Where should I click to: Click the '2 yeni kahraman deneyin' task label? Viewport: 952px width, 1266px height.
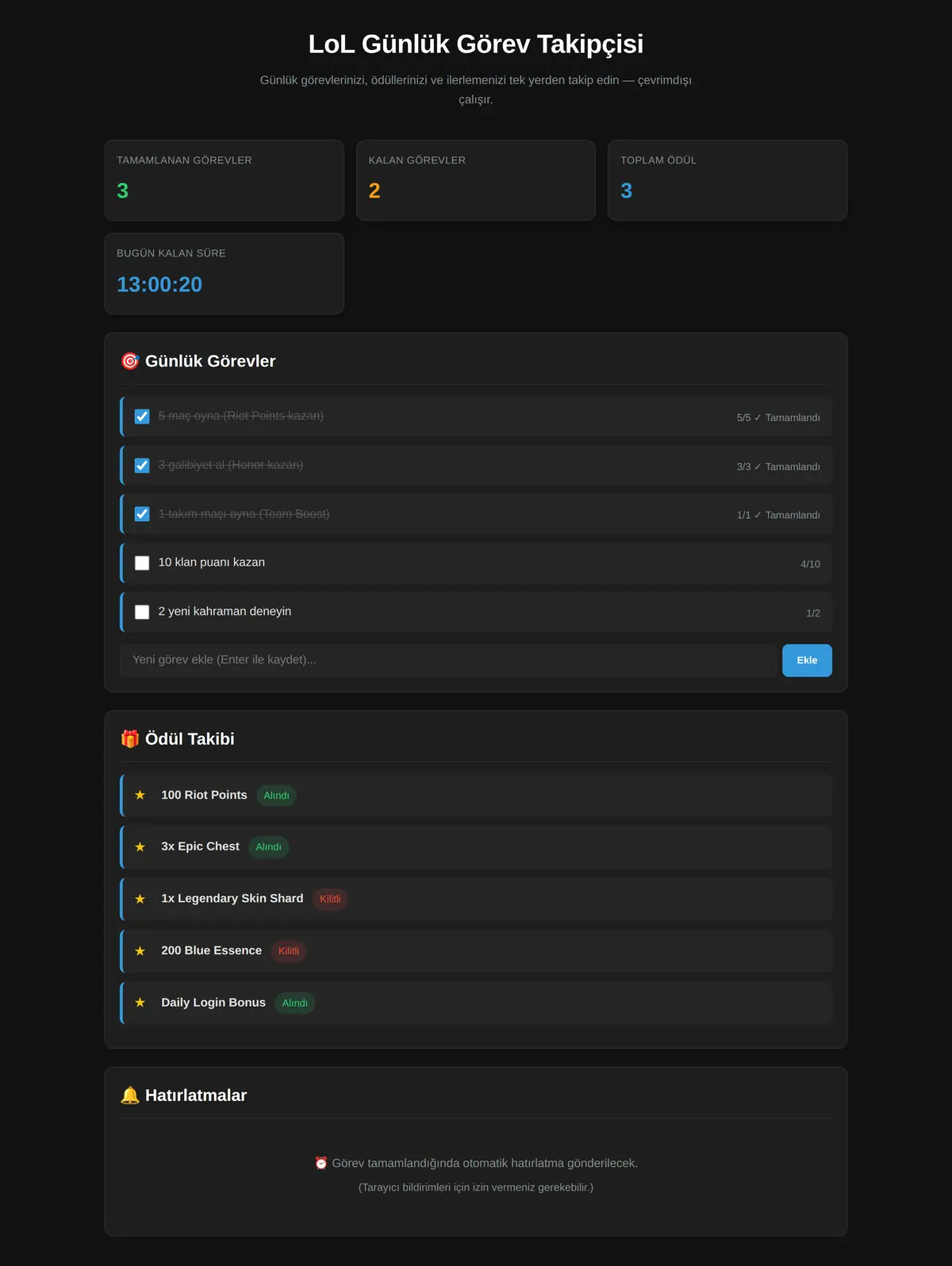click(x=225, y=612)
